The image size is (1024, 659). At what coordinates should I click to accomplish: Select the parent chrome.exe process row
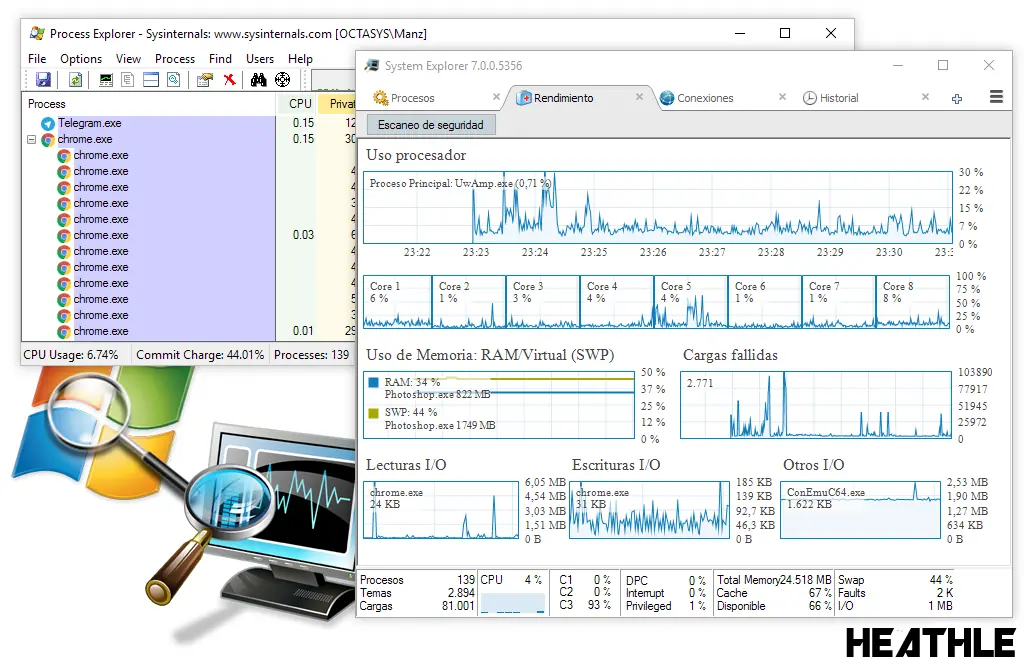[189, 139]
